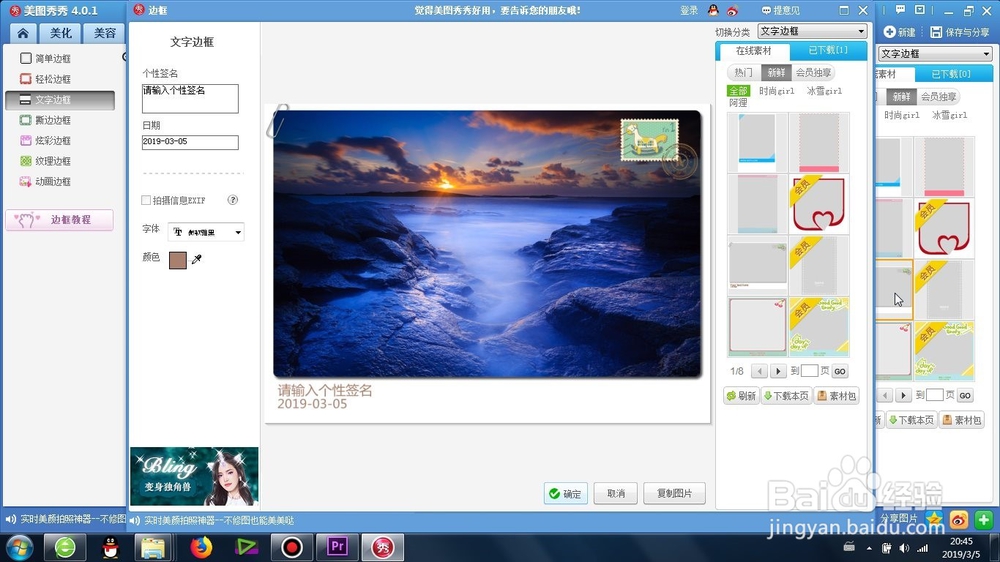Confirm with the 确定 button
The width and height of the screenshot is (1000, 562).
(566, 494)
